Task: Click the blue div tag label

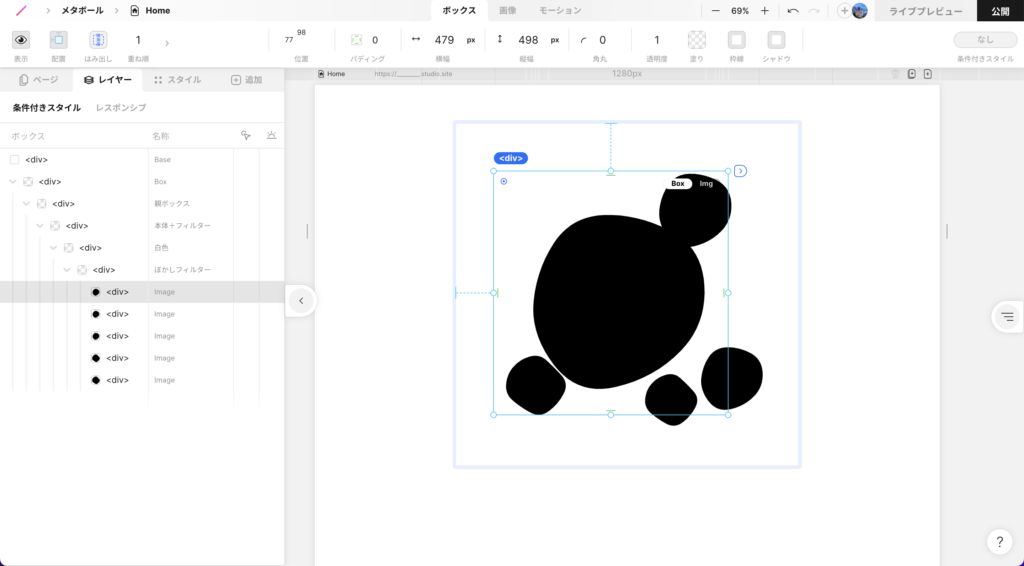Action: [x=511, y=158]
